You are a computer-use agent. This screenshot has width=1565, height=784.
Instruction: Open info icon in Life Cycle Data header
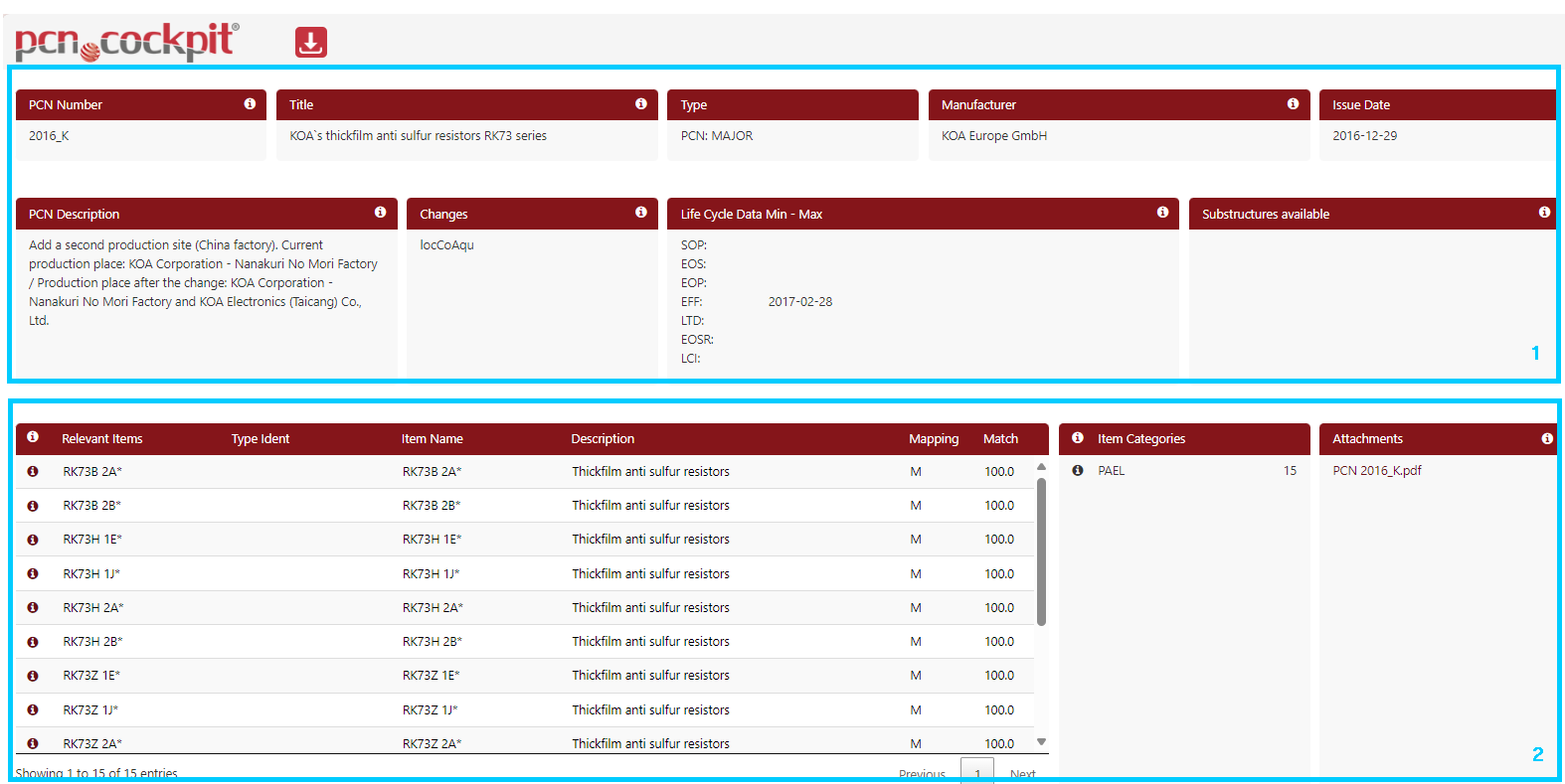click(1162, 213)
